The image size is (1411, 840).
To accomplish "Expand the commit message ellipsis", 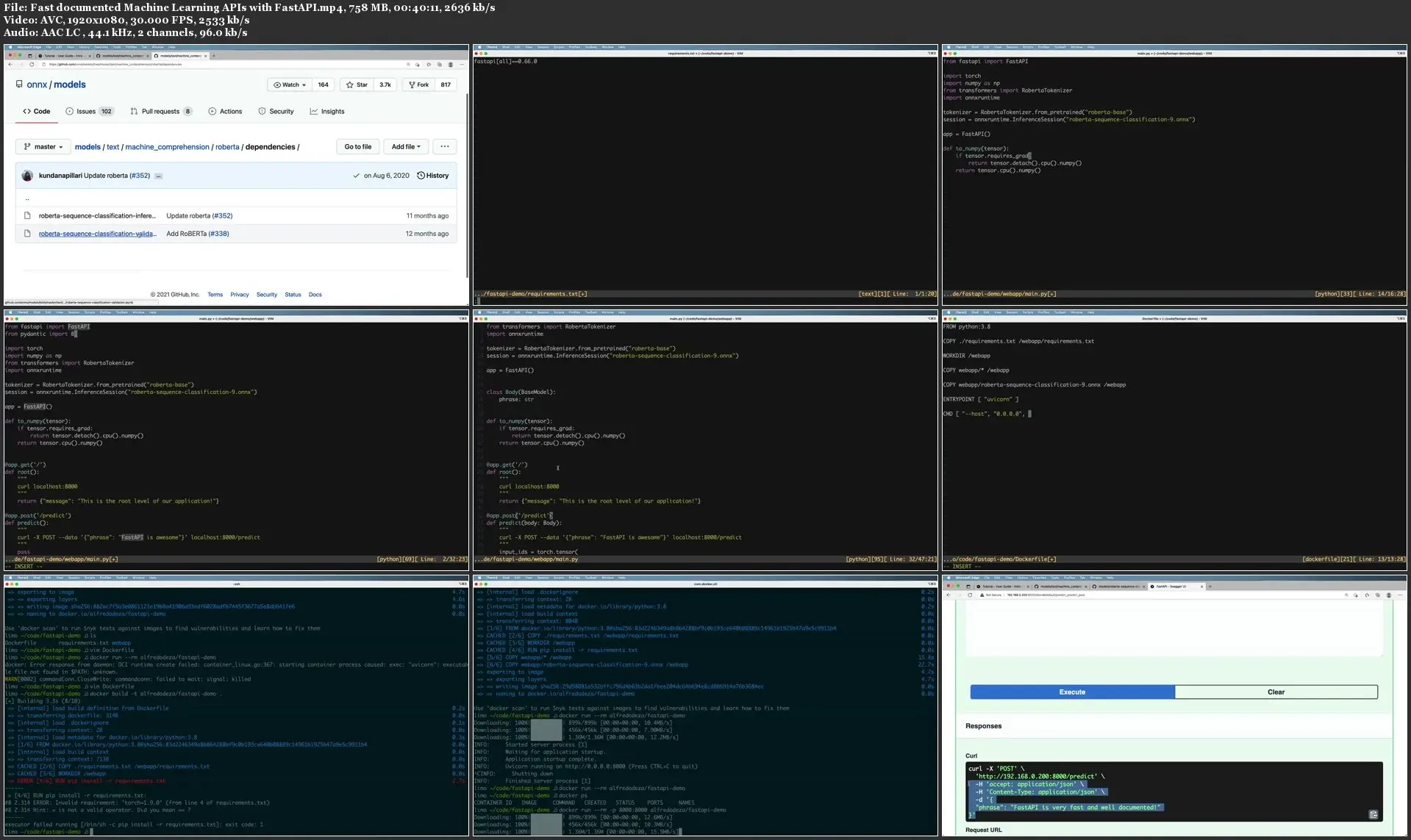I will 158,176.
